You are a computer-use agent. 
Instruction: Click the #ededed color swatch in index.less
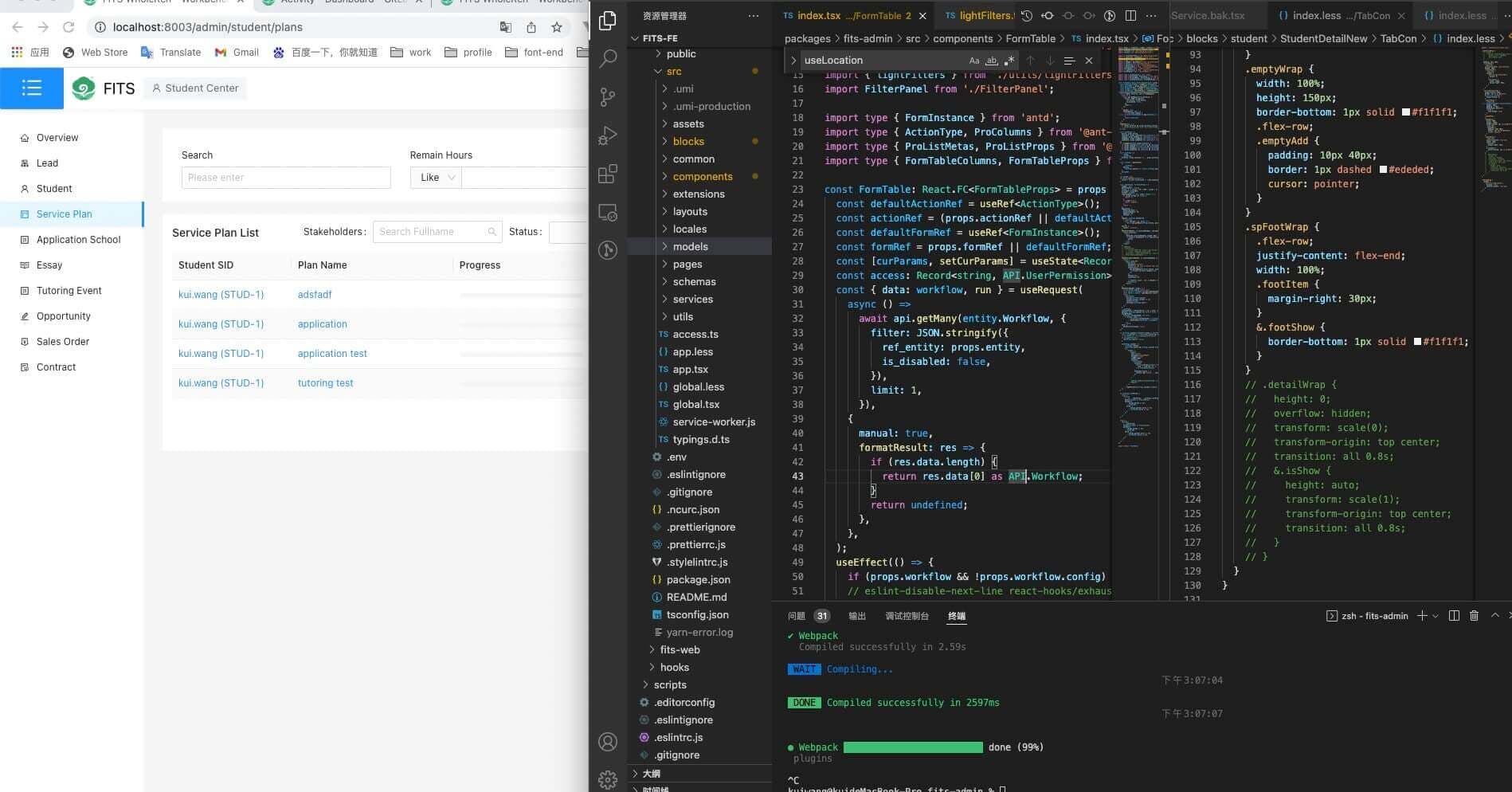(1383, 170)
